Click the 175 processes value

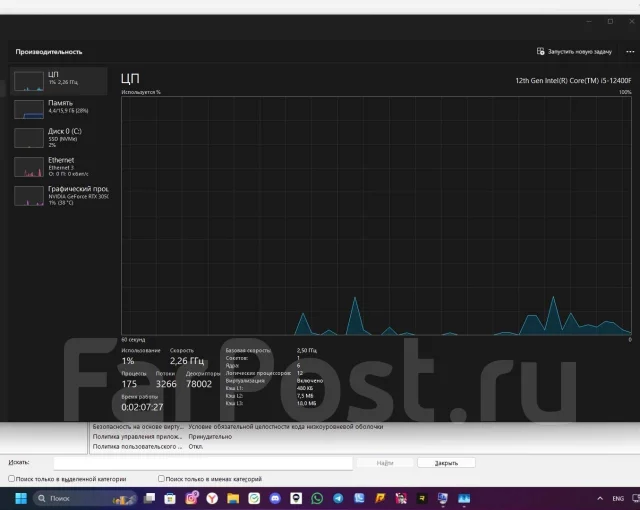pyautogui.click(x=129, y=384)
